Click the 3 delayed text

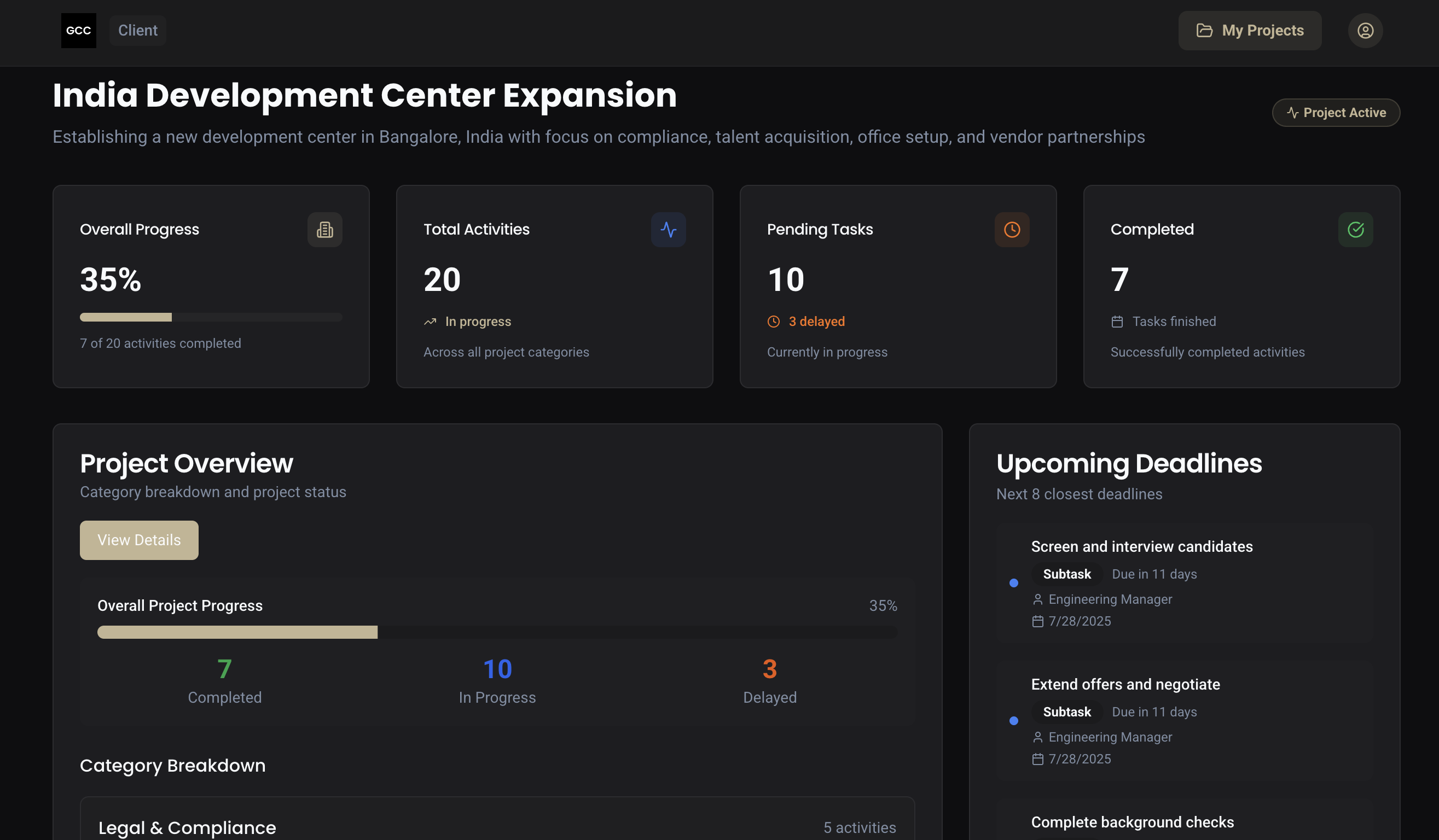[x=816, y=322]
